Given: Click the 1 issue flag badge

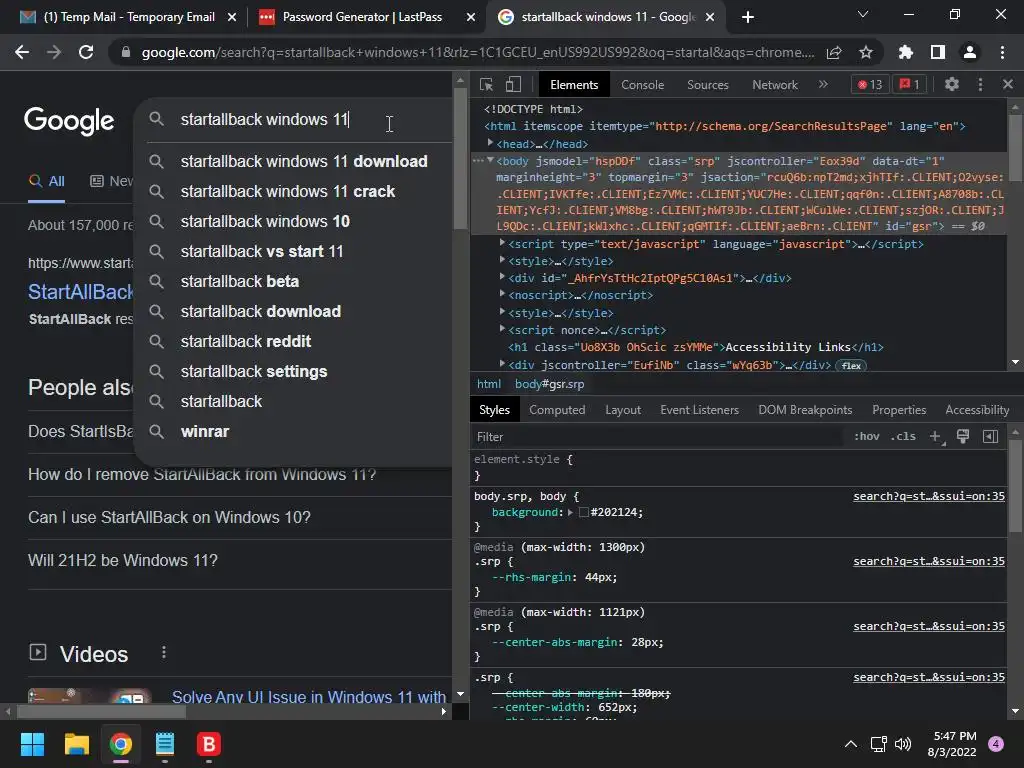Looking at the screenshot, I should pyautogui.click(x=909, y=84).
